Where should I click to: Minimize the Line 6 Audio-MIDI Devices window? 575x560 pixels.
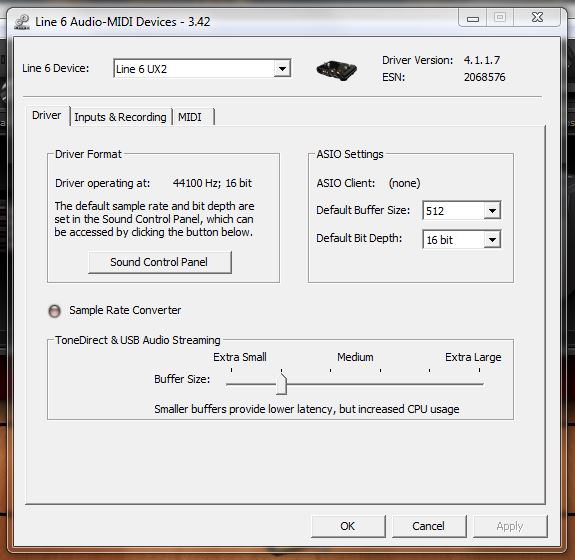(472, 18)
